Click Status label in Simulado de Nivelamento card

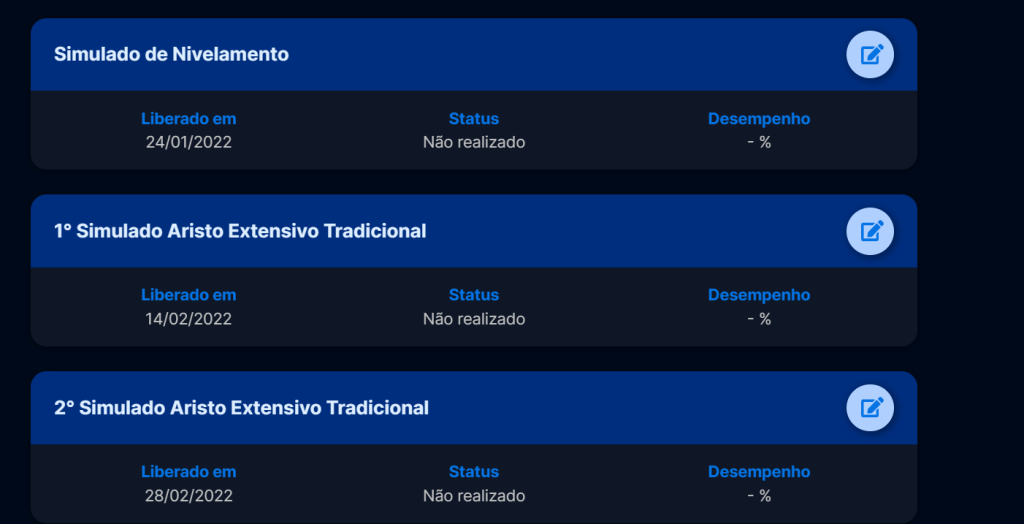(474, 119)
